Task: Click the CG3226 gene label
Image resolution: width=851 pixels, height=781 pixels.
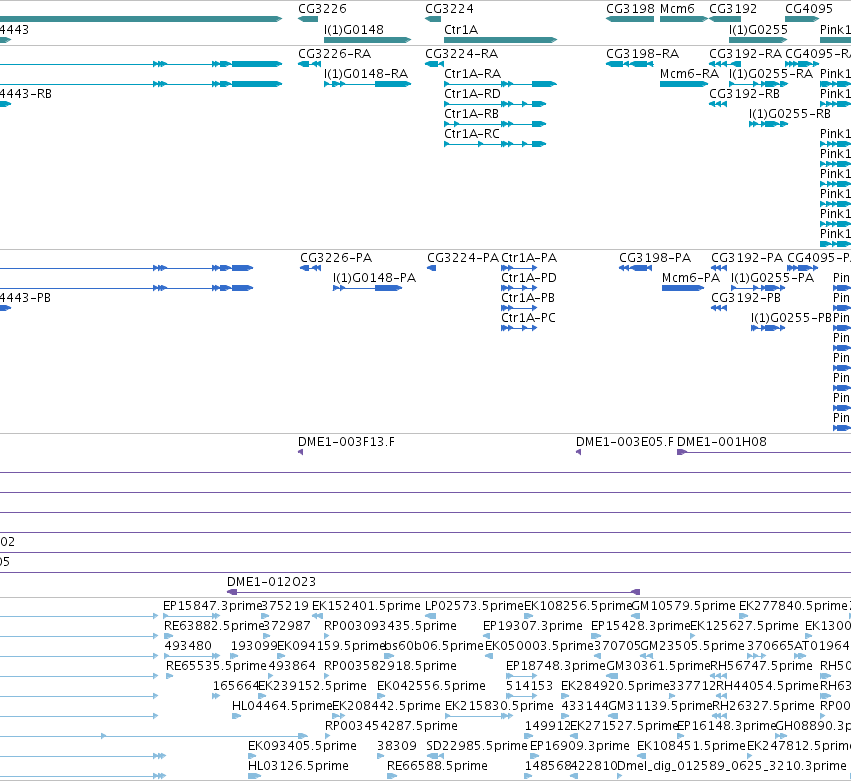Action: click(x=322, y=9)
